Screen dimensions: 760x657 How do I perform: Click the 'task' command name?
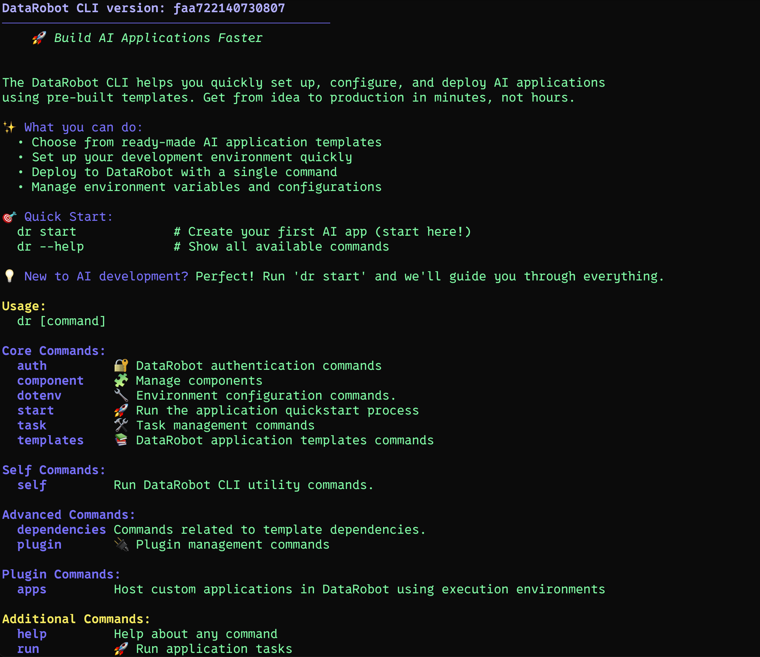(32, 425)
